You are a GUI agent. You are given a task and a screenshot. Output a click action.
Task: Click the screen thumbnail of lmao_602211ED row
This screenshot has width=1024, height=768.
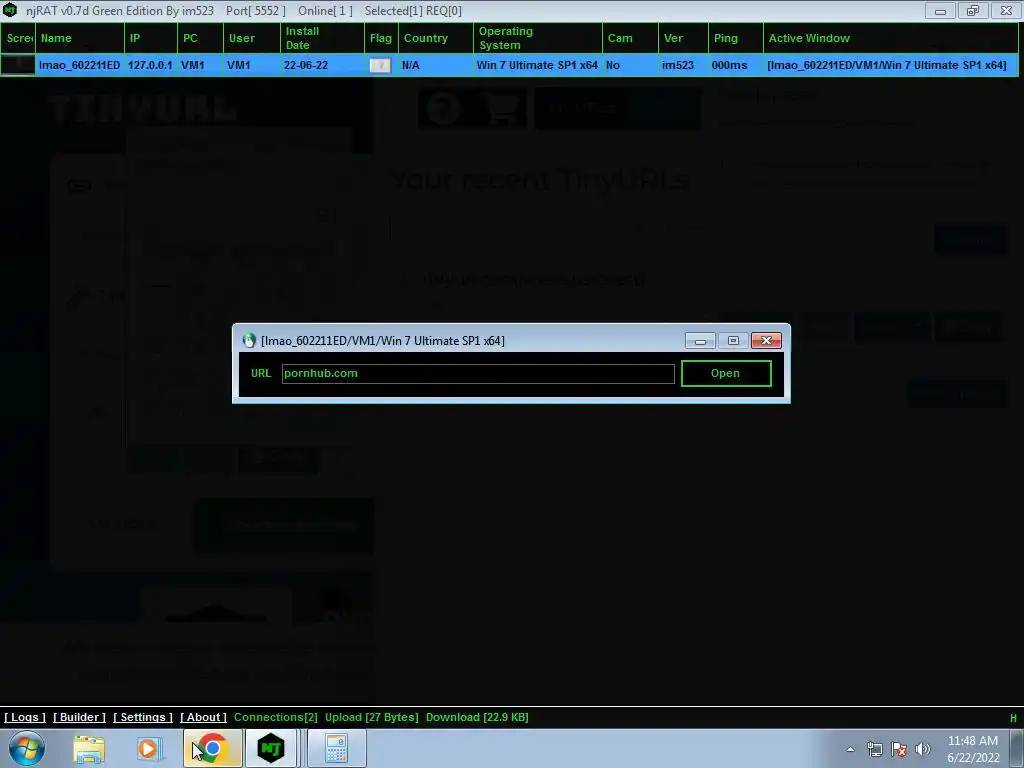(18, 65)
